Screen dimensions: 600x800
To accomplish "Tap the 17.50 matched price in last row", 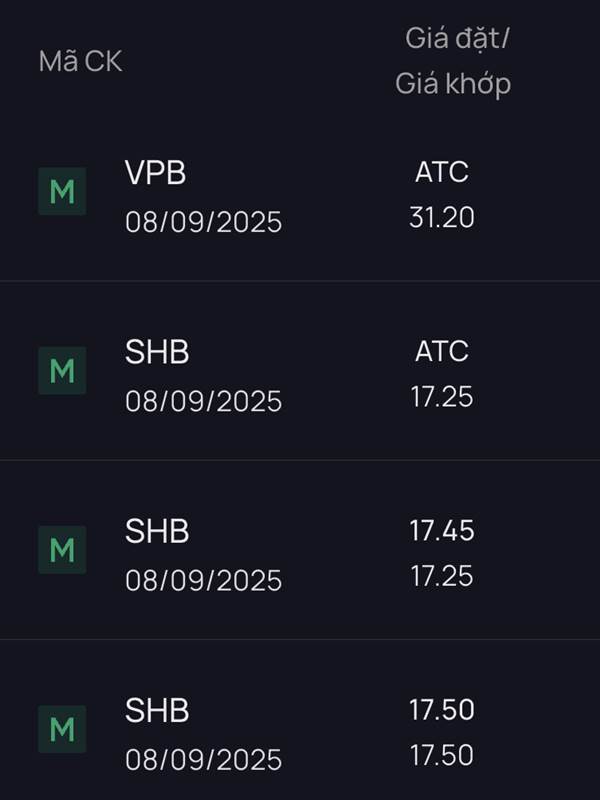I will tap(442, 755).
